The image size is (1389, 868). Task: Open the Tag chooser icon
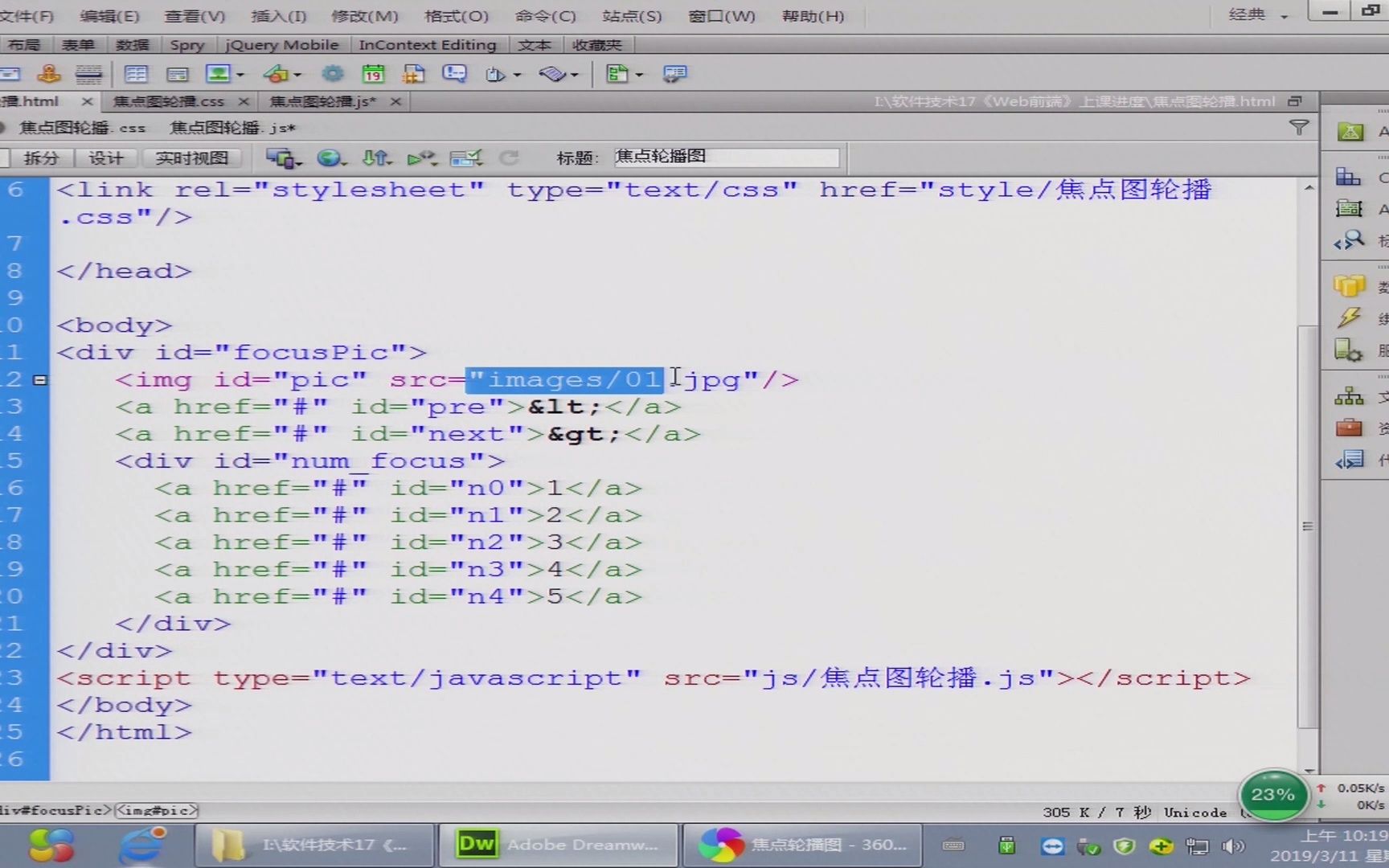675,75
